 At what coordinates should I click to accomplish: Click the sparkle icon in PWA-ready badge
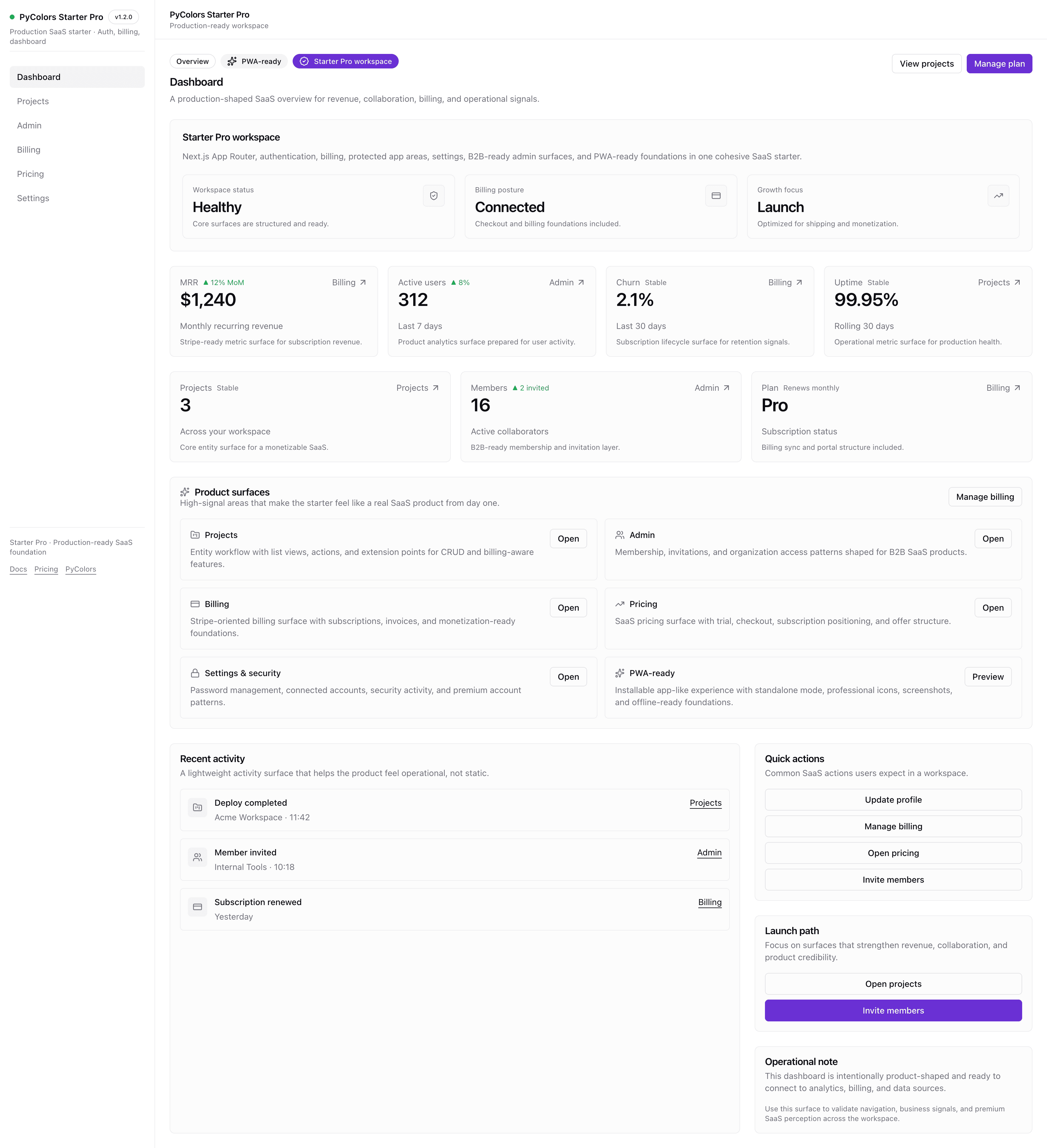[x=232, y=61]
